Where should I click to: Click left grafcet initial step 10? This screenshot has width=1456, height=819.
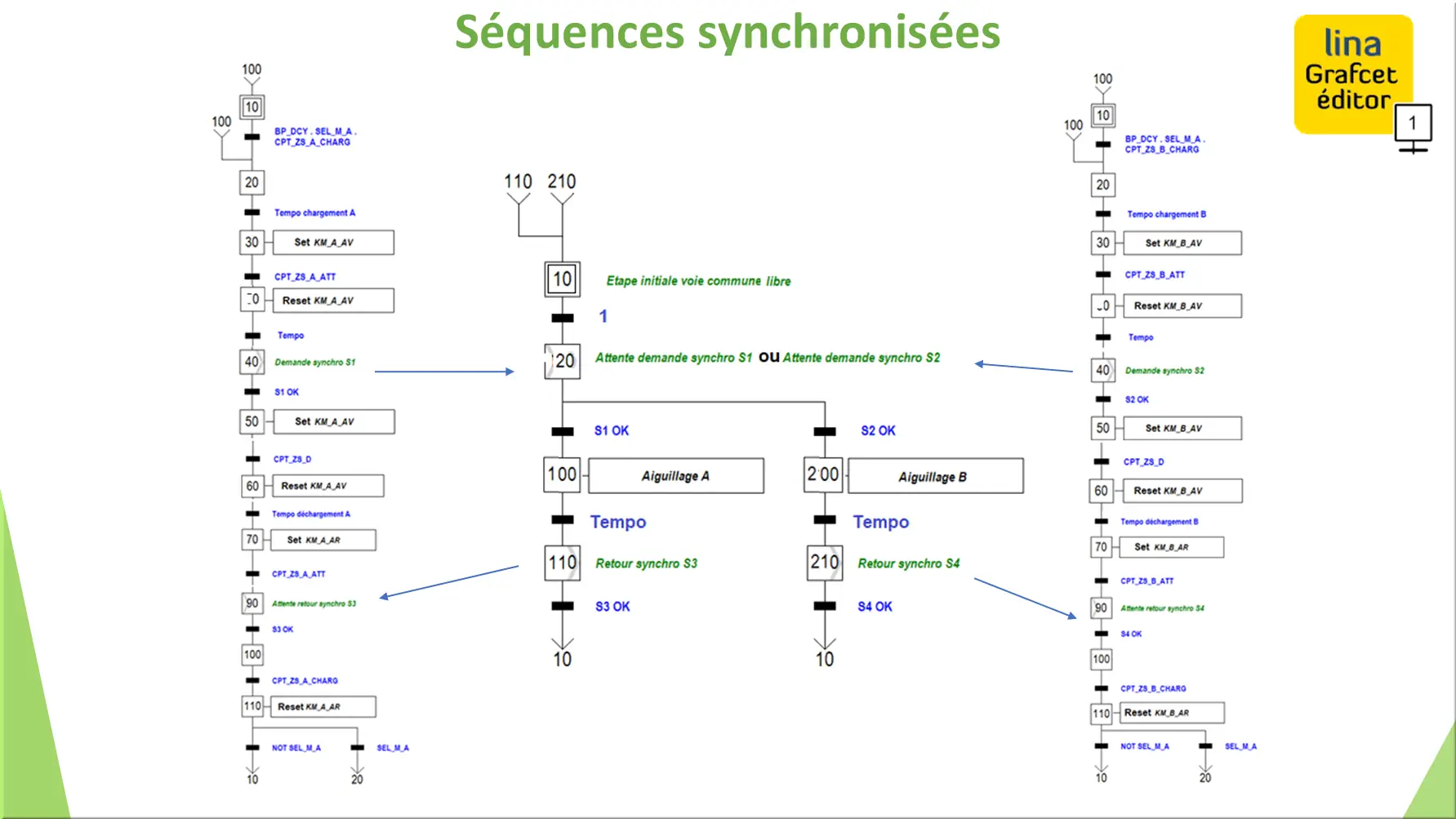pos(252,107)
